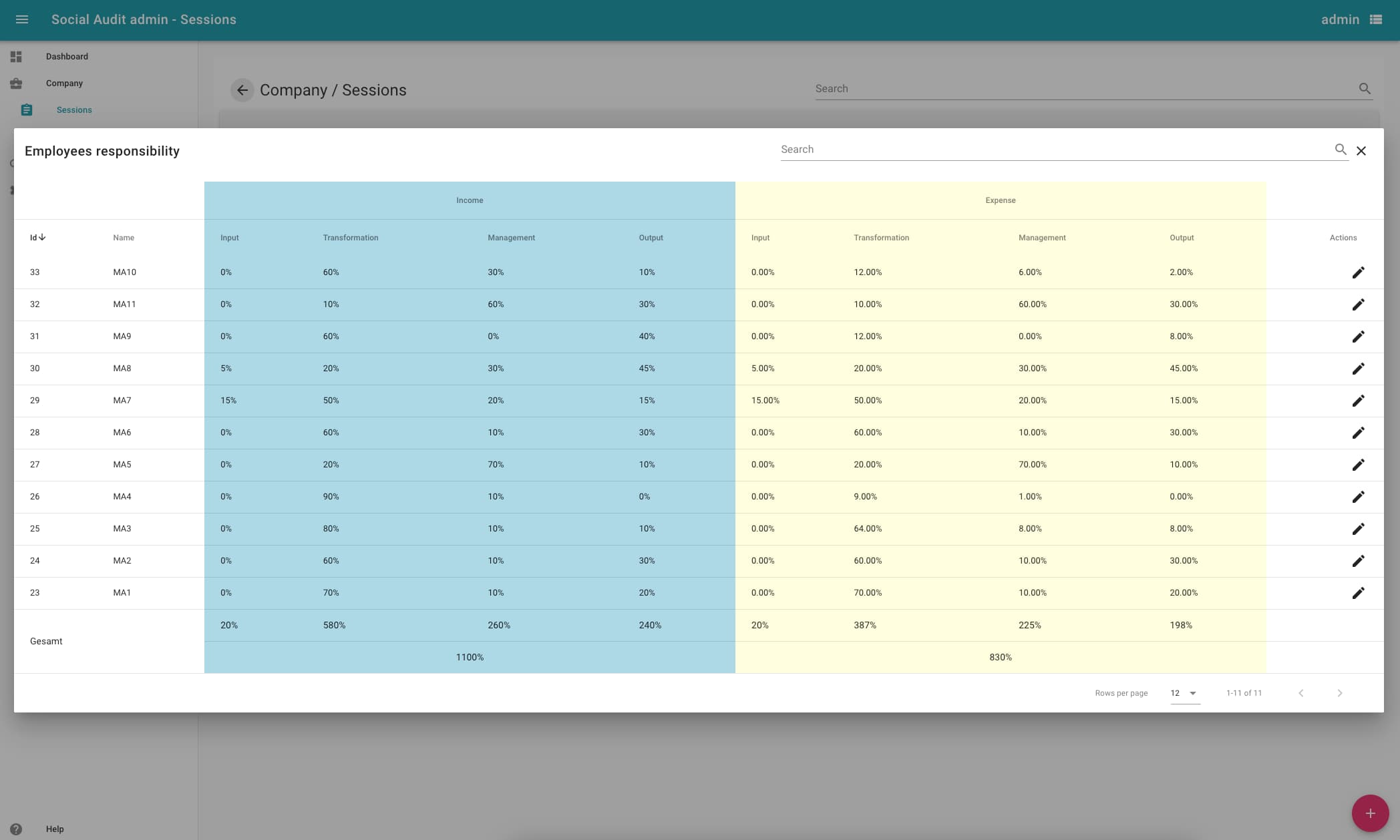Edit the MA7 row using pencil

[x=1358, y=401]
